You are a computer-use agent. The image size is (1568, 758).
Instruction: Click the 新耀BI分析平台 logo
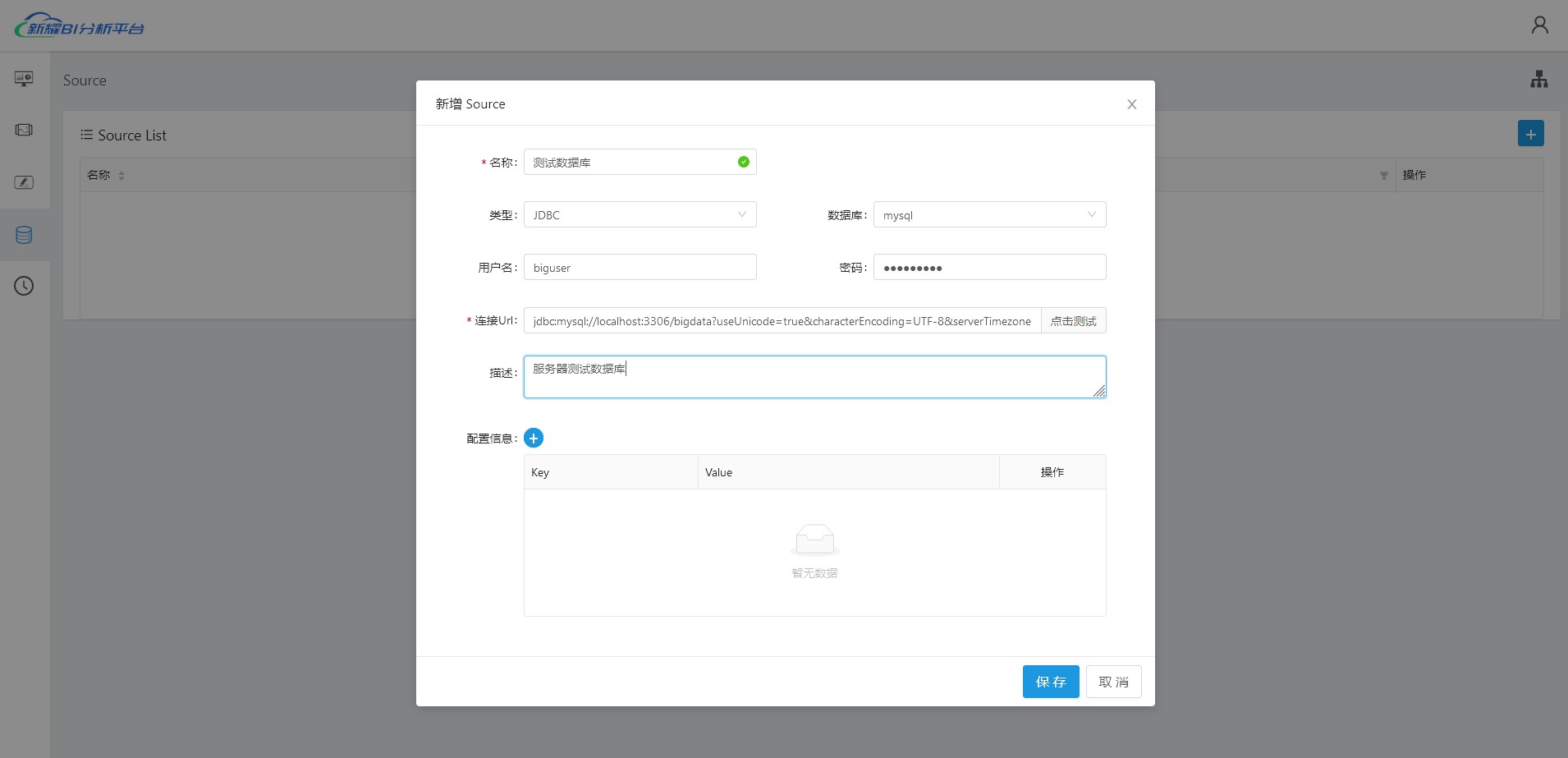pos(80,26)
